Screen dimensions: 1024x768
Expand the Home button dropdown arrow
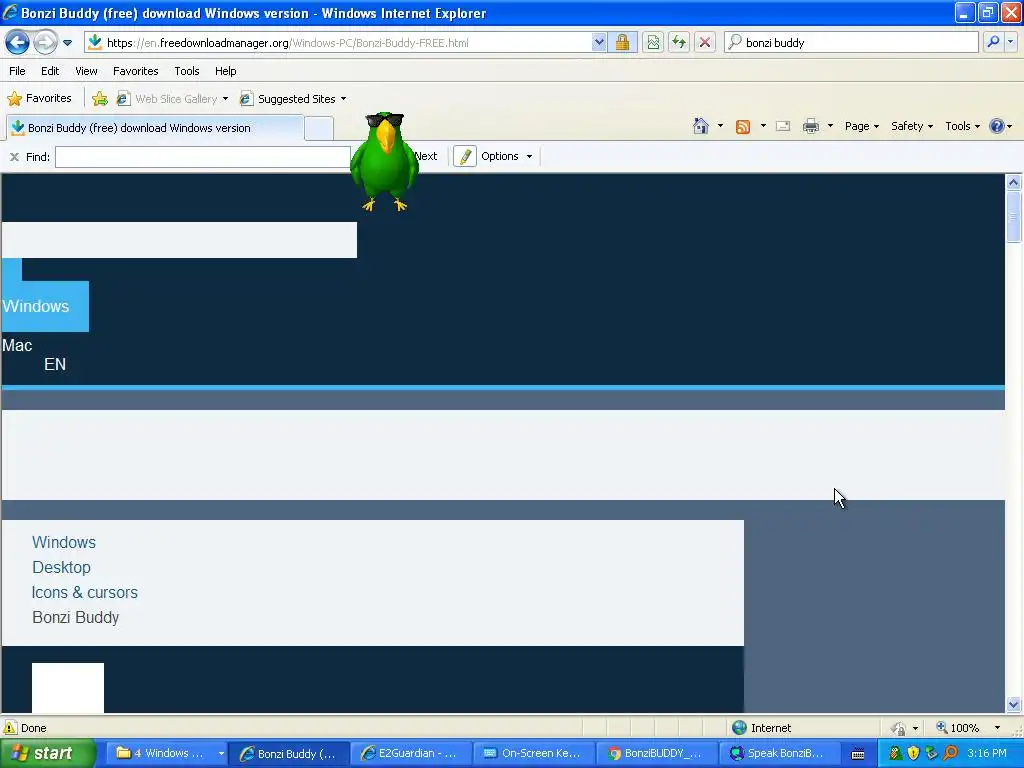tap(720, 126)
